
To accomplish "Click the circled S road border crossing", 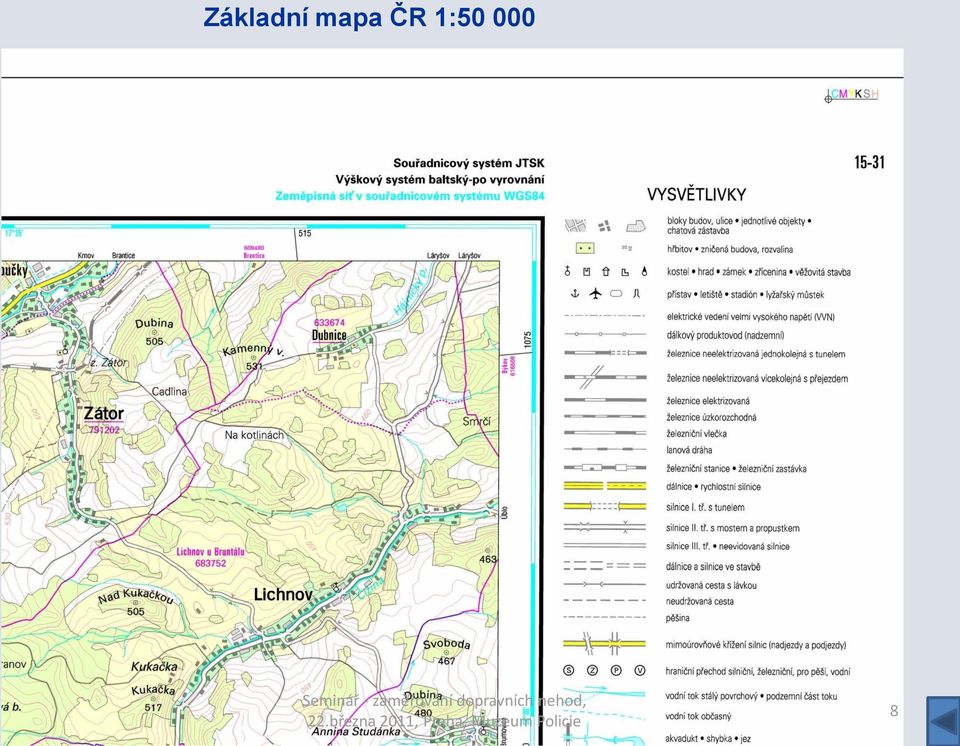I will tap(568, 671).
